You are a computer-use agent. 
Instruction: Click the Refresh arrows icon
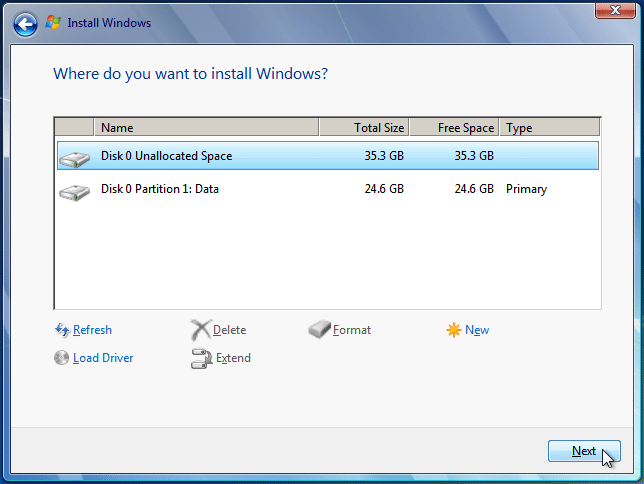pyautogui.click(x=62, y=330)
